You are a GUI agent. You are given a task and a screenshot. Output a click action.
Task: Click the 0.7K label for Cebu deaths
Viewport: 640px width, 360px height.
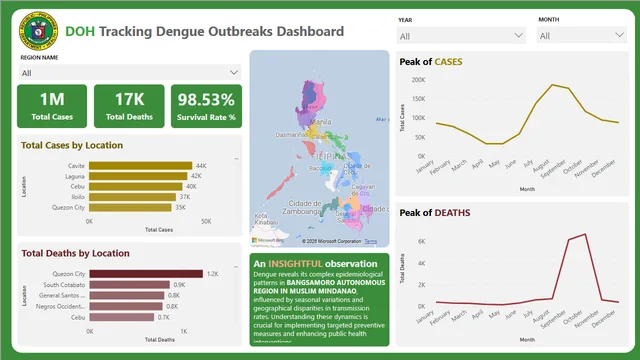coord(164,317)
